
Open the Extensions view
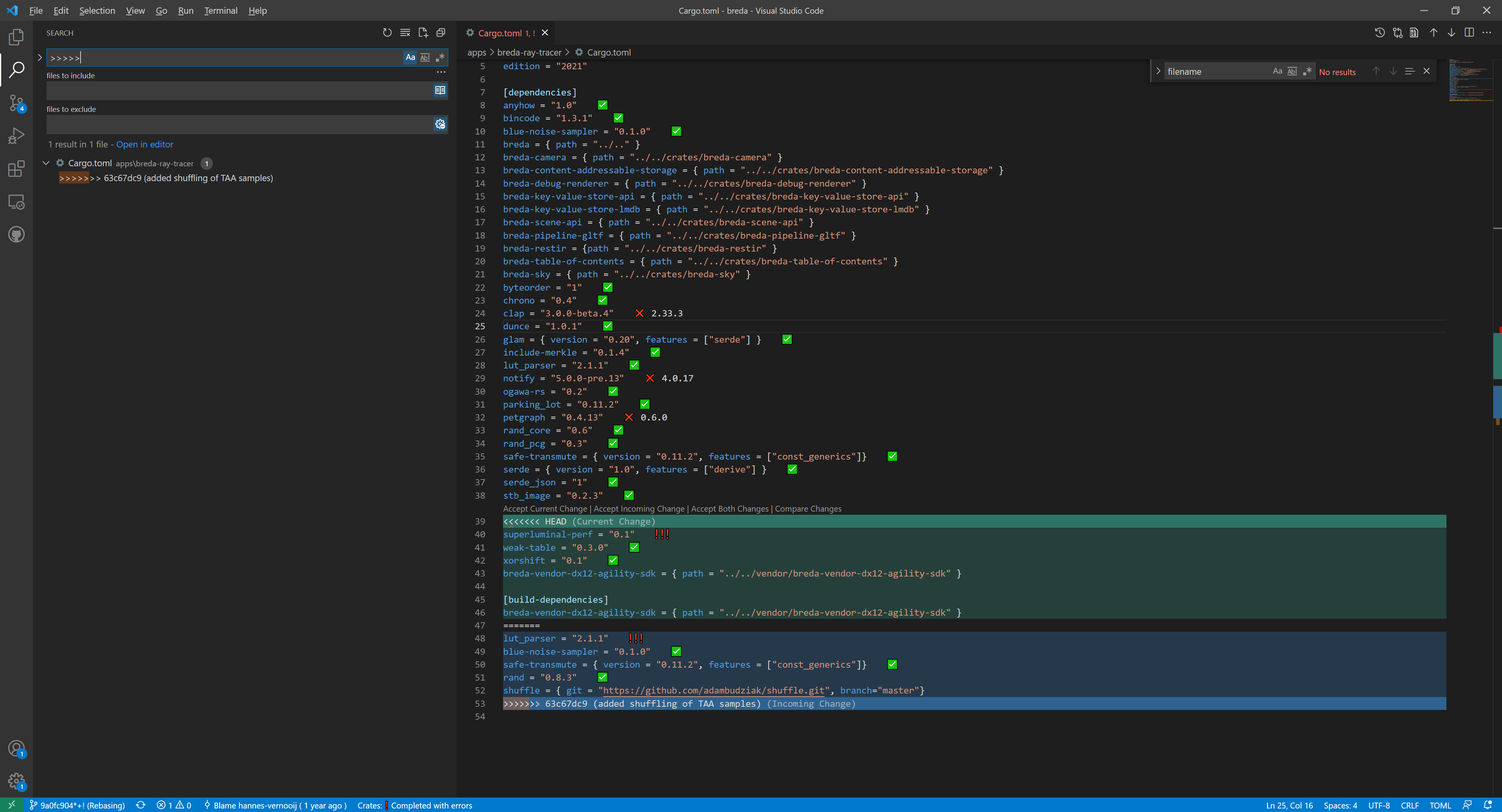[16, 169]
